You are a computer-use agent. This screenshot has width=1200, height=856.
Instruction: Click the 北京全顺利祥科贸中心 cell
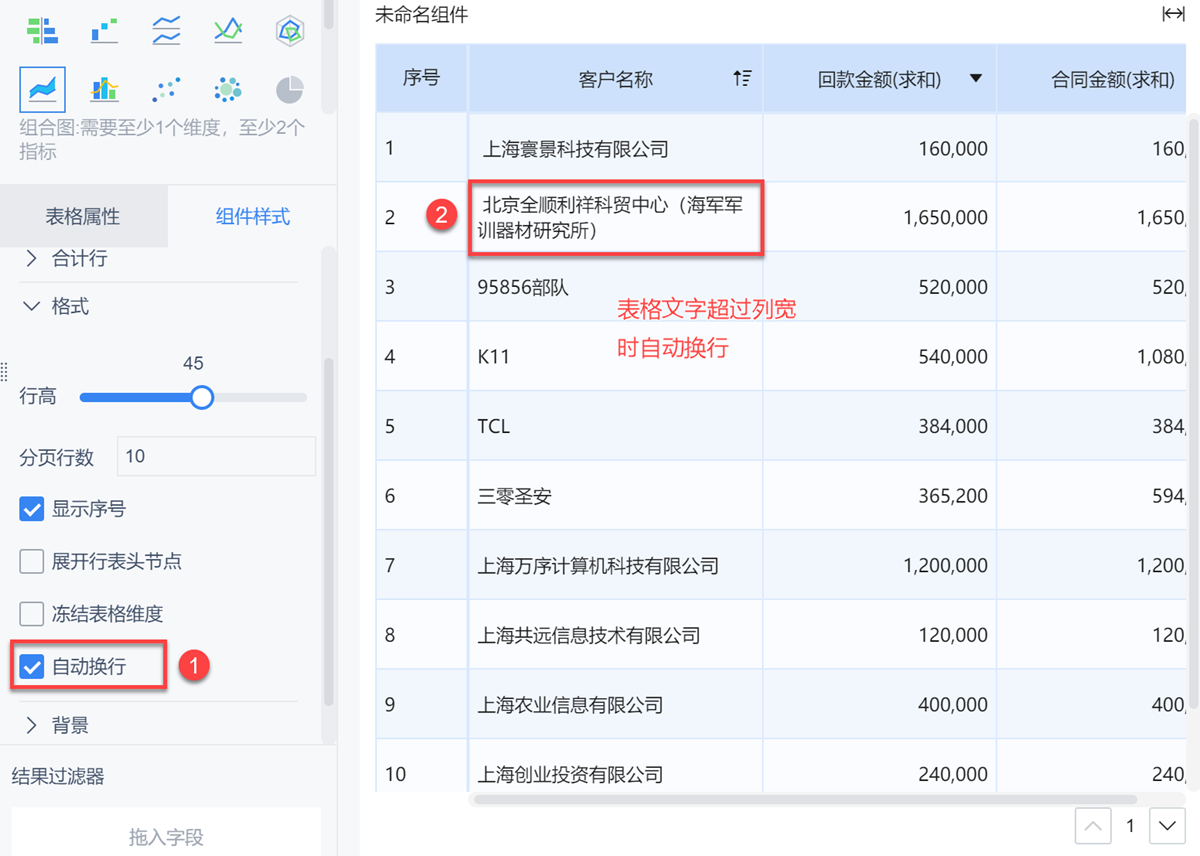click(x=615, y=217)
